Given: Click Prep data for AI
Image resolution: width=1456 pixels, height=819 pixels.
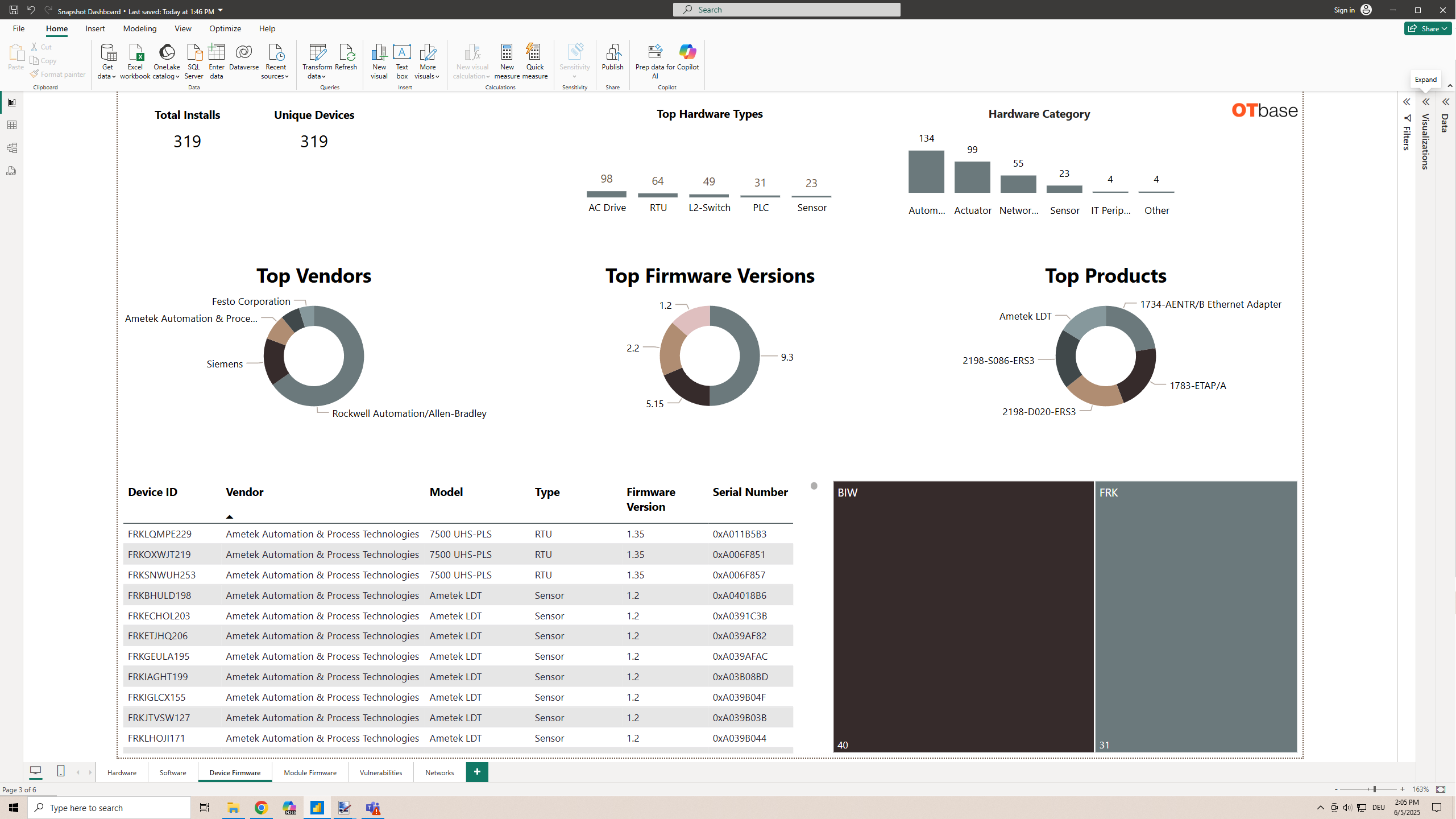Looking at the screenshot, I should tap(655, 61).
